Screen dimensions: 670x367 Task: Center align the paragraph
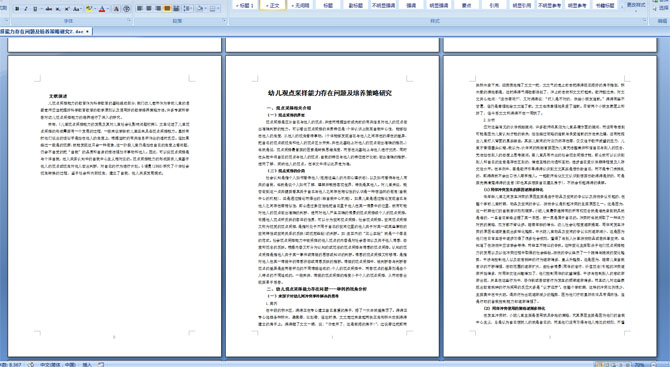[x=149, y=9]
